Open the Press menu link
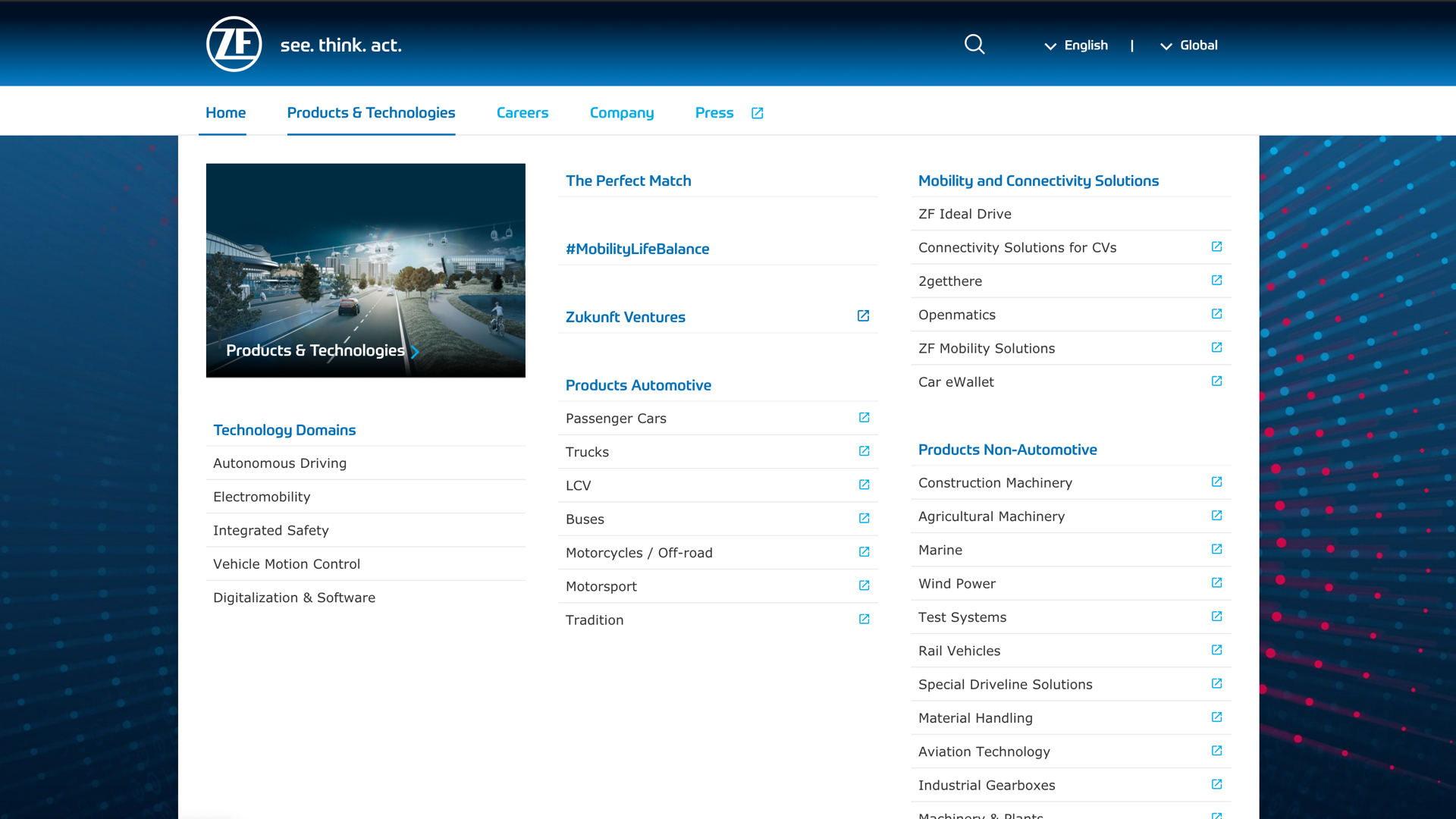Viewport: 1456px width, 819px height. (x=714, y=113)
